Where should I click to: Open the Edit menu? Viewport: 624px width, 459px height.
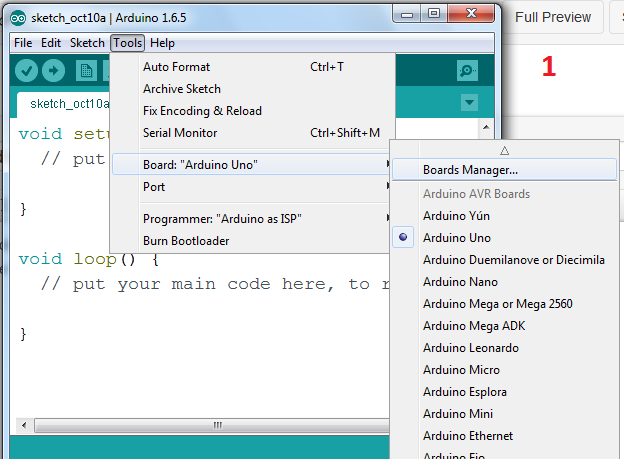pos(51,43)
